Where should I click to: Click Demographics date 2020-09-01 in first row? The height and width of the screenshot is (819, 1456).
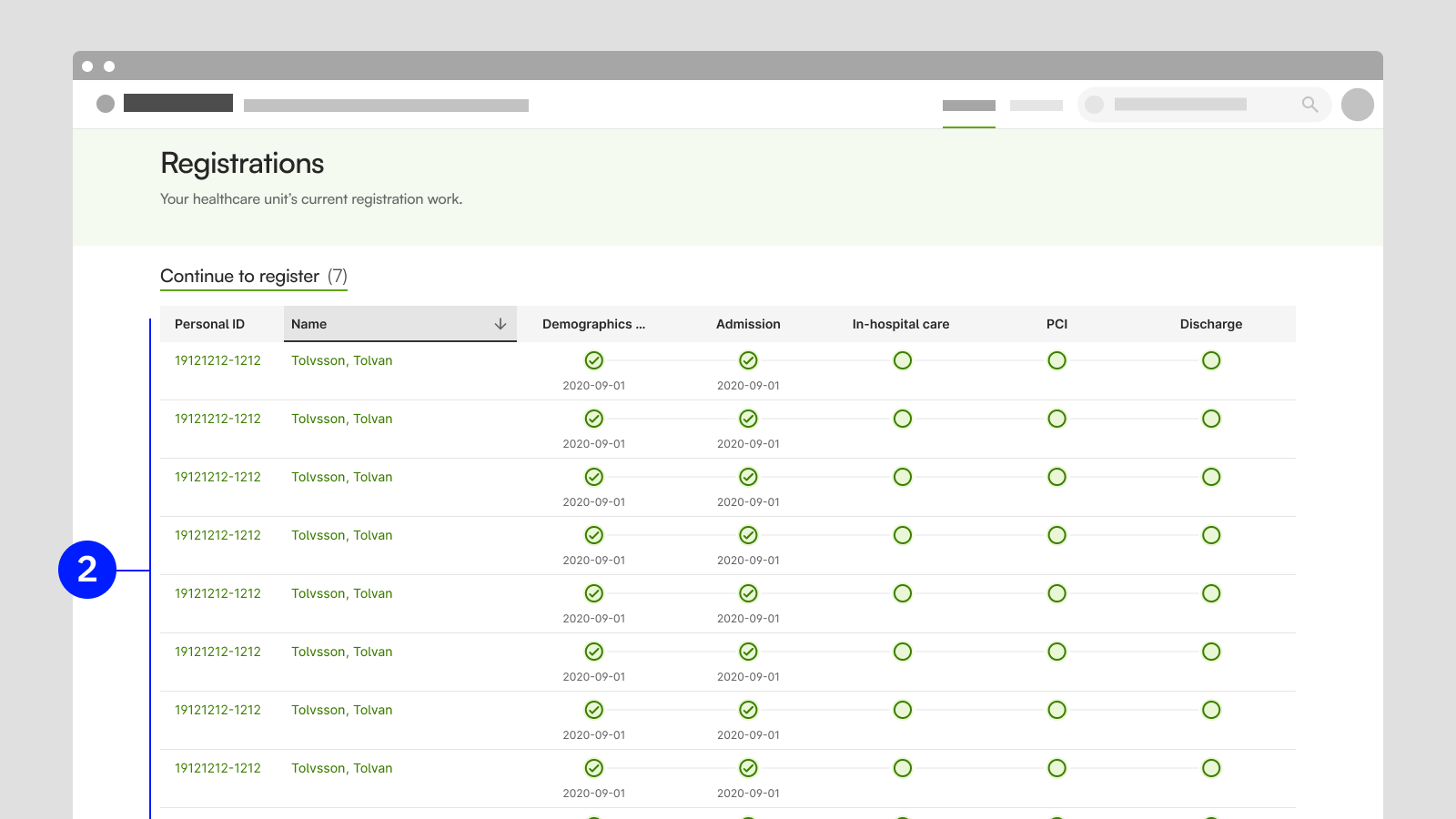[x=594, y=386]
